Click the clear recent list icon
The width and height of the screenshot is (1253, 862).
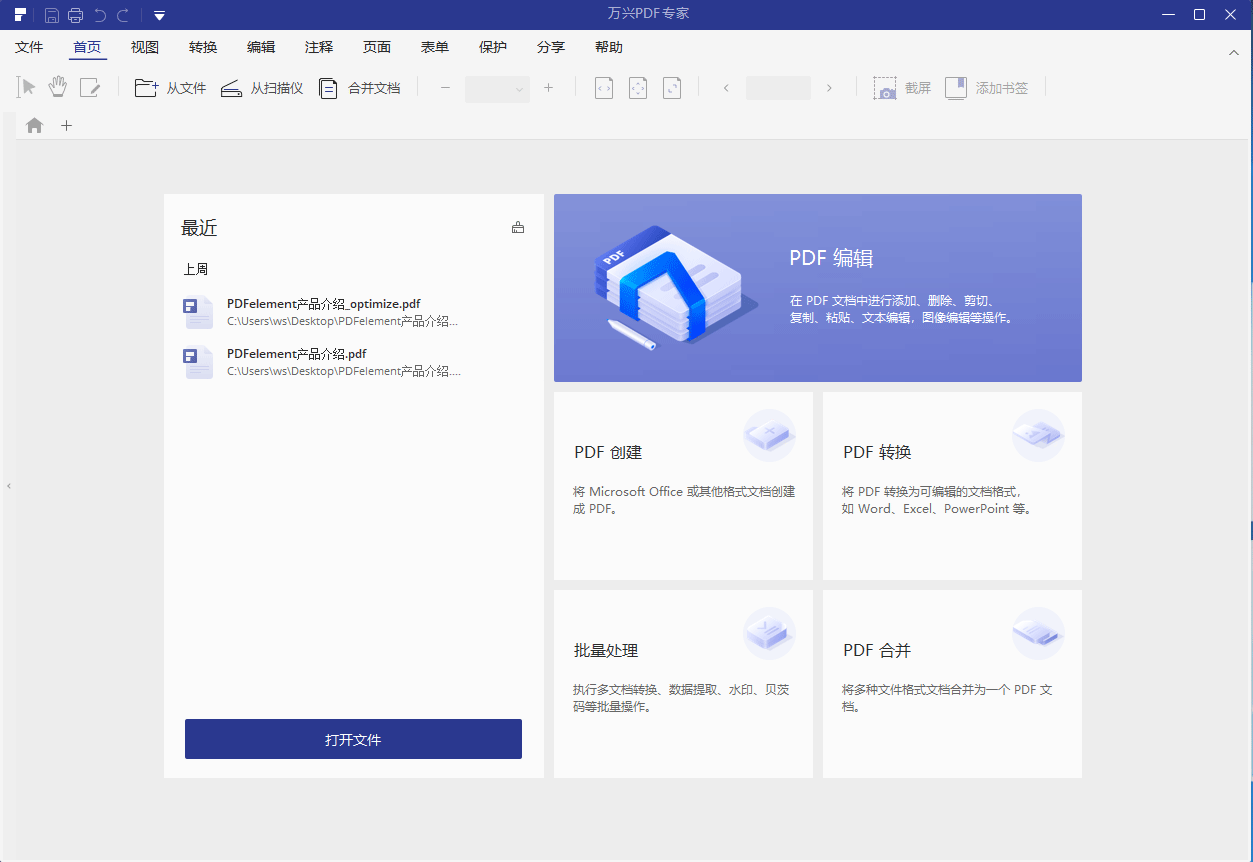[x=518, y=228]
